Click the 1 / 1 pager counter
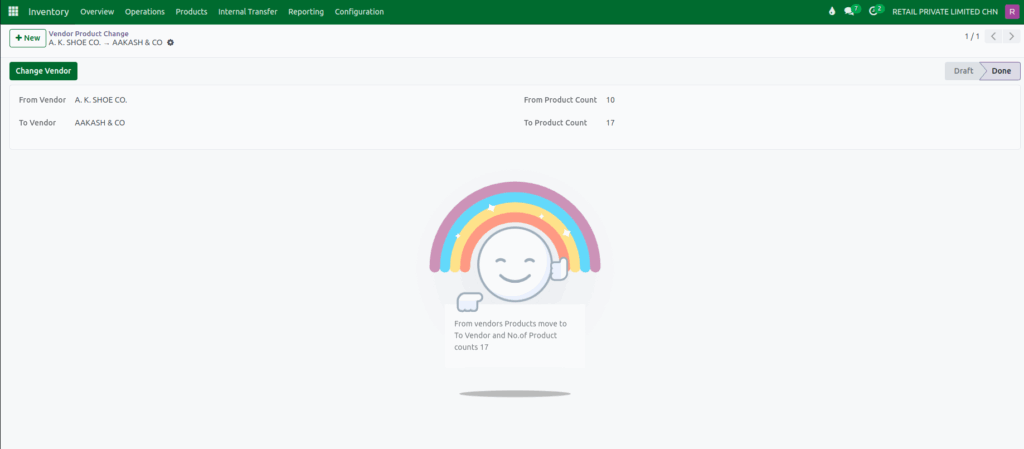Viewport: 1024px width, 449px height. pyautogui.click(x=972, y=37)
